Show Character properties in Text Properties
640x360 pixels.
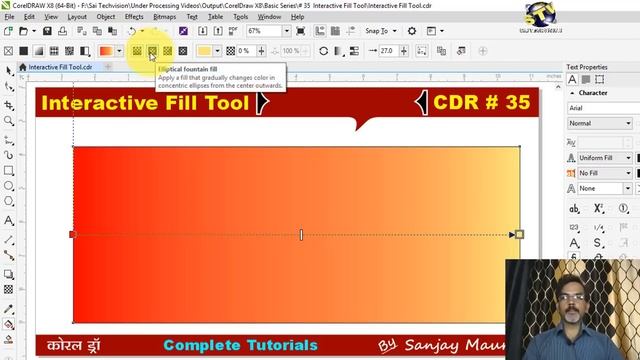coord(572,79)
